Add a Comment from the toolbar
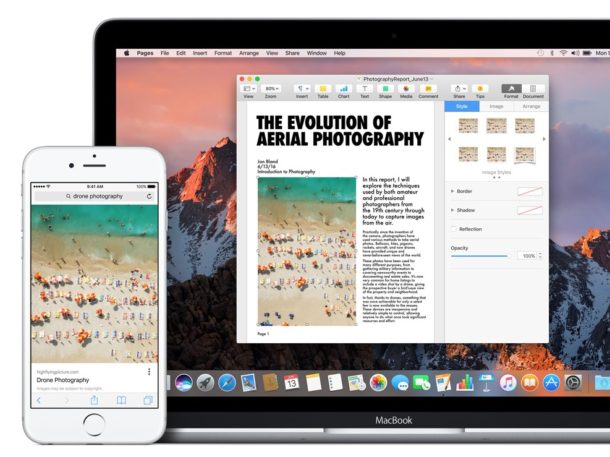This screenshot has width=610, height=457. pyautogui.click(x=428, y=89)
